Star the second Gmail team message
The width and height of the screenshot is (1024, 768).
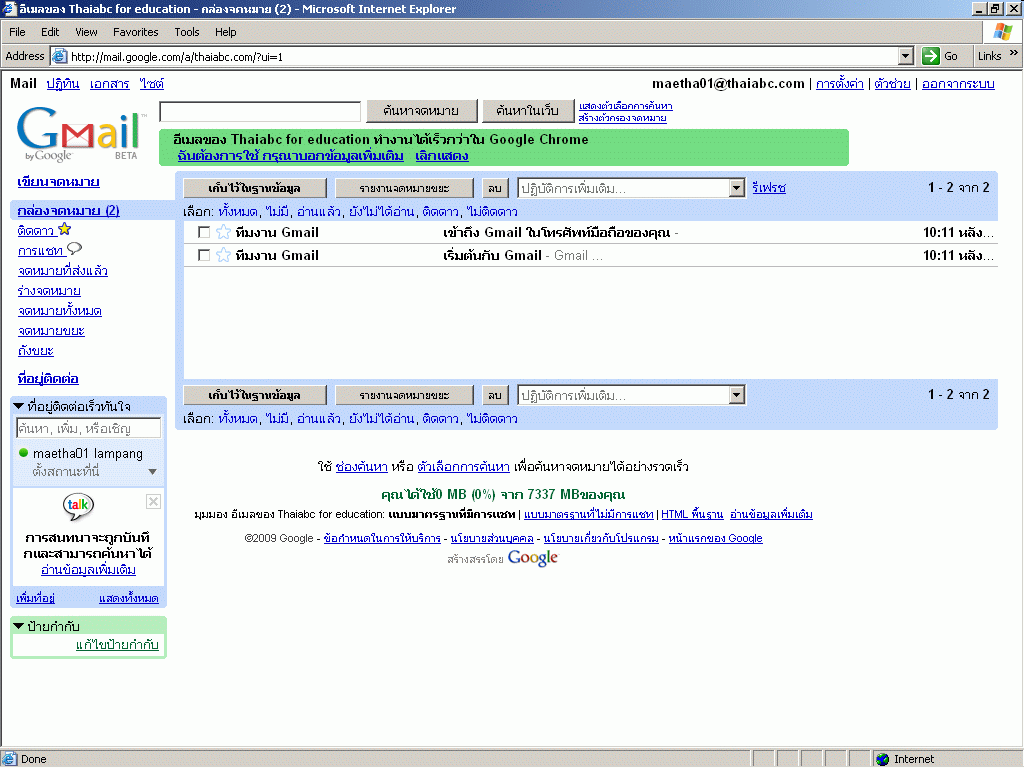(223, 255)
